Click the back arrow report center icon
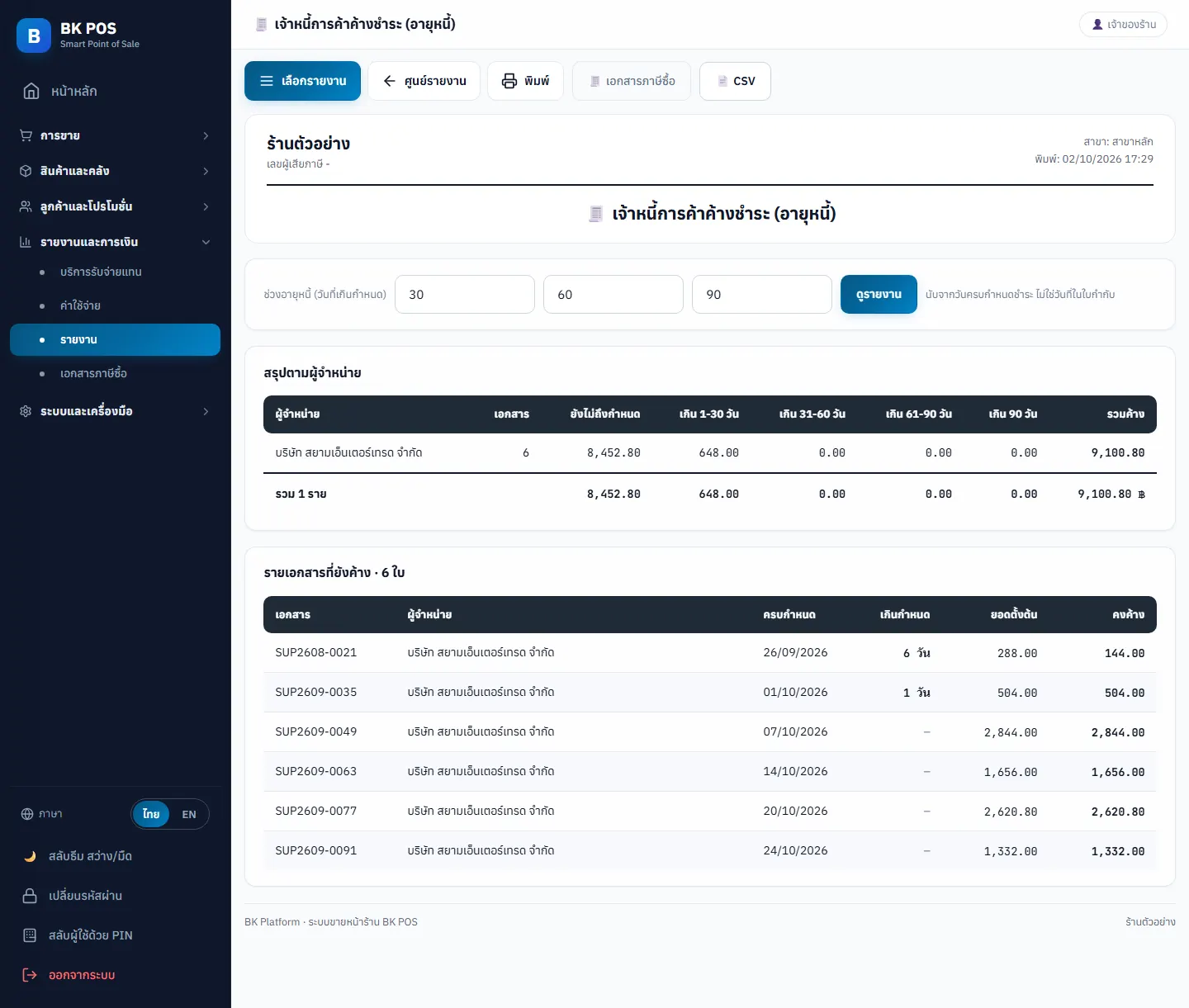Screen dimensions: 1189x1008 click(389, 81)
